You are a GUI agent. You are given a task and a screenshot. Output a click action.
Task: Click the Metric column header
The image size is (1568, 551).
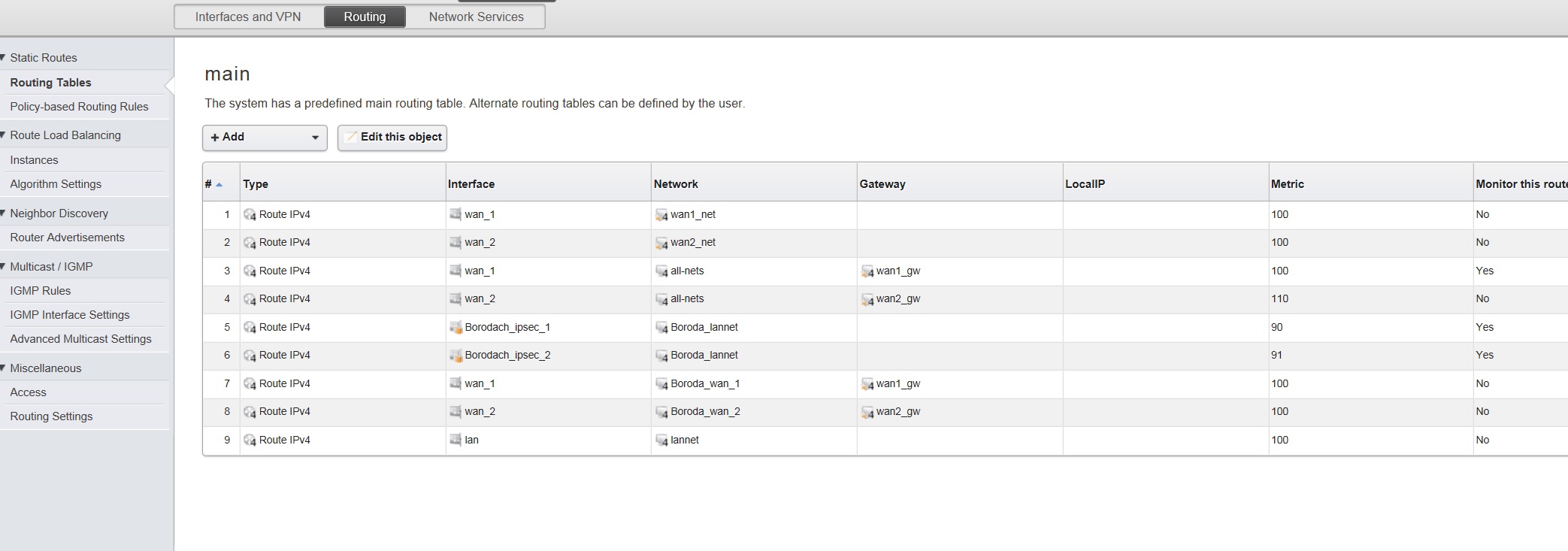(x=1287, y=184)
